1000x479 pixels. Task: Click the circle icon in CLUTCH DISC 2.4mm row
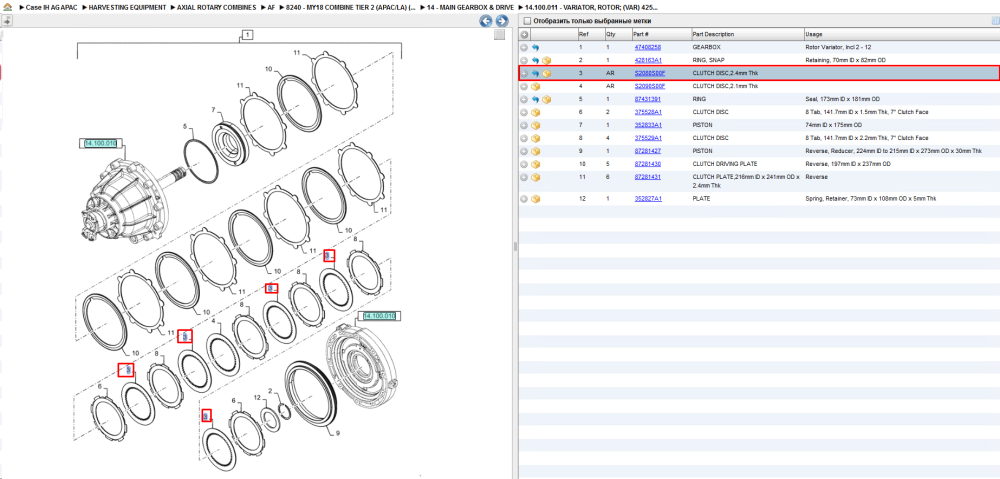[x=524, y=73]
